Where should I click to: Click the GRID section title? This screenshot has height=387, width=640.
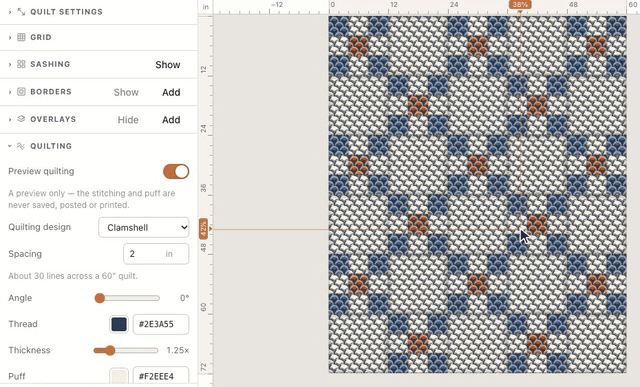[41, 38]
